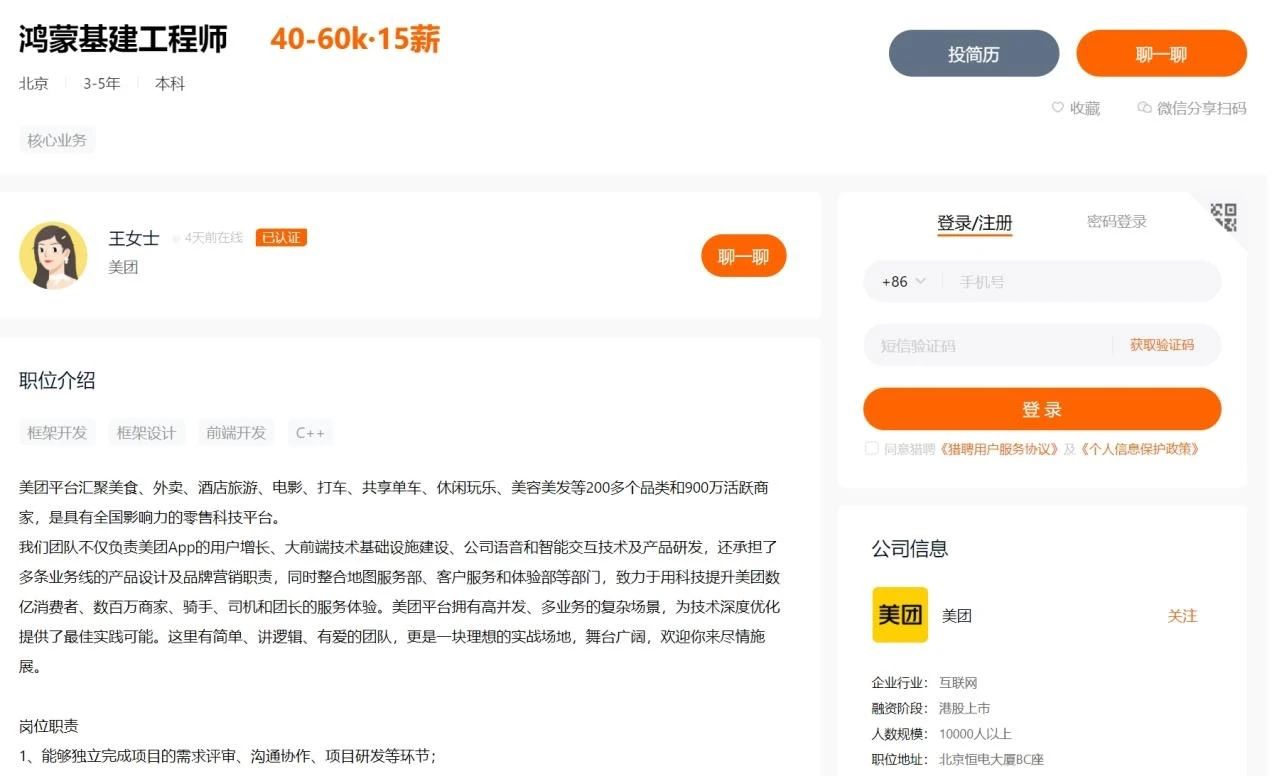
Task: Click the QR corner icon for scan login
Action: click(x=1224, y=218)
